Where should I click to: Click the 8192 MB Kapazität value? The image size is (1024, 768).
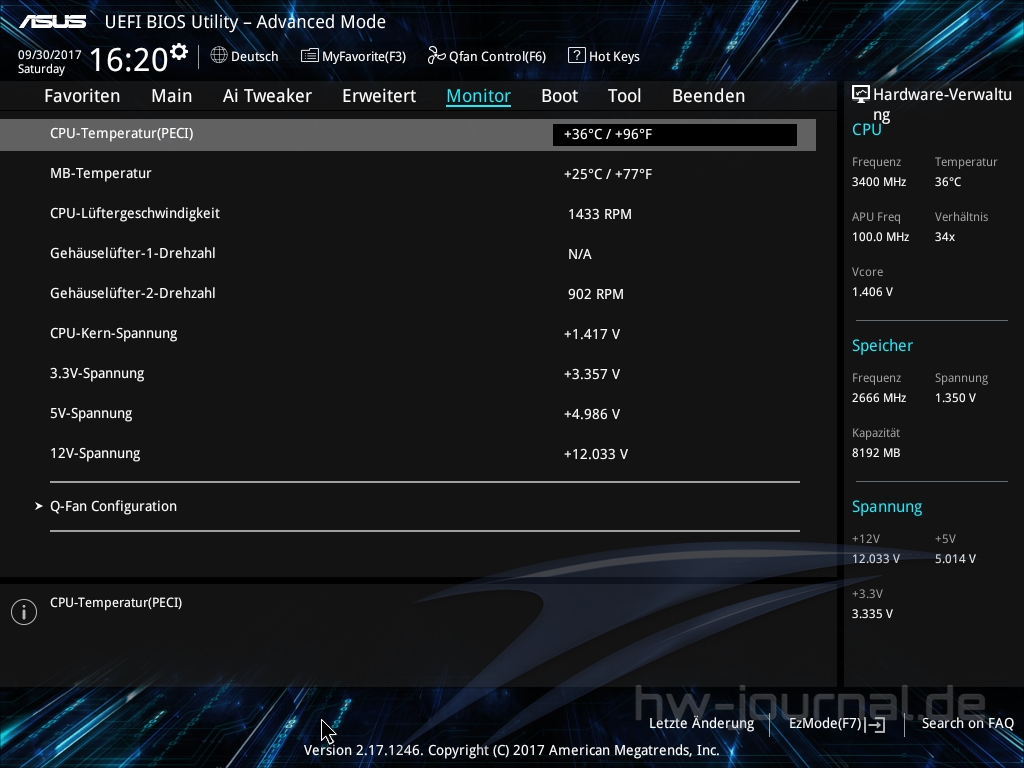(x=876, y=453)
